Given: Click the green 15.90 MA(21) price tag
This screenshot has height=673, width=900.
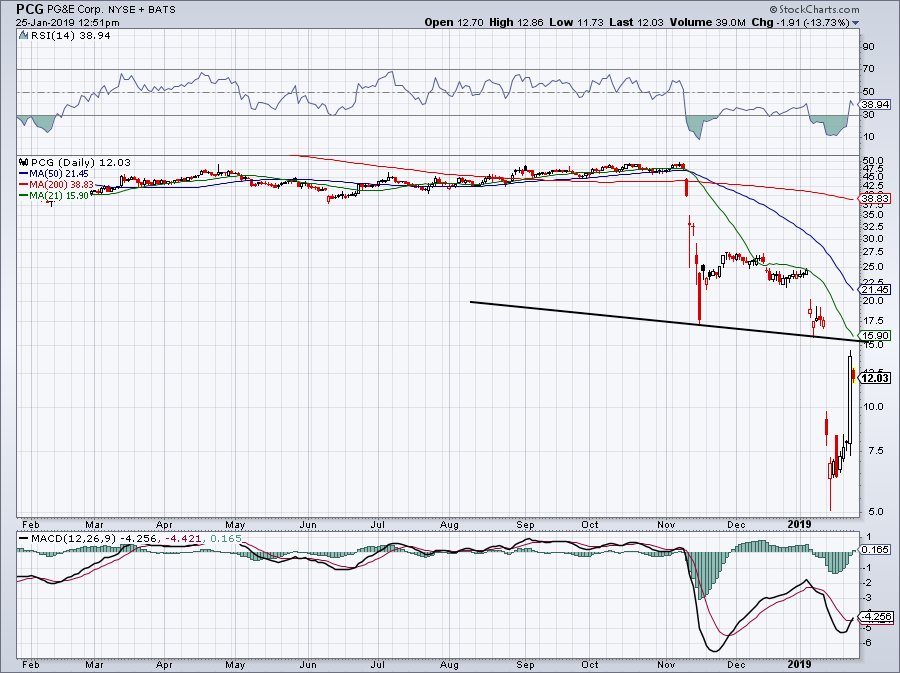Looking at the screenshot, I should click(875, 336).
